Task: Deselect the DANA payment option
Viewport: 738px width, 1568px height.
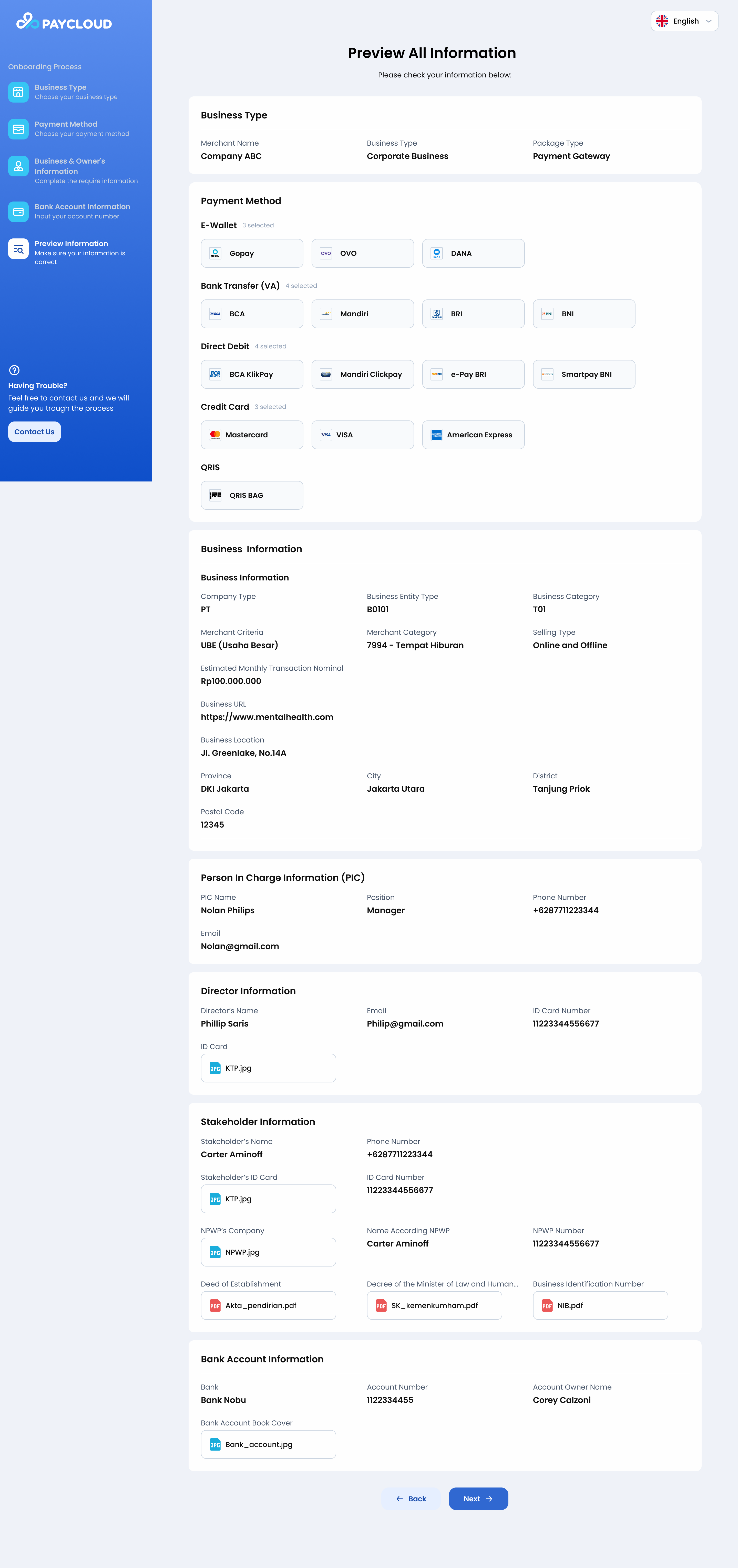Action: coord(473,253)
